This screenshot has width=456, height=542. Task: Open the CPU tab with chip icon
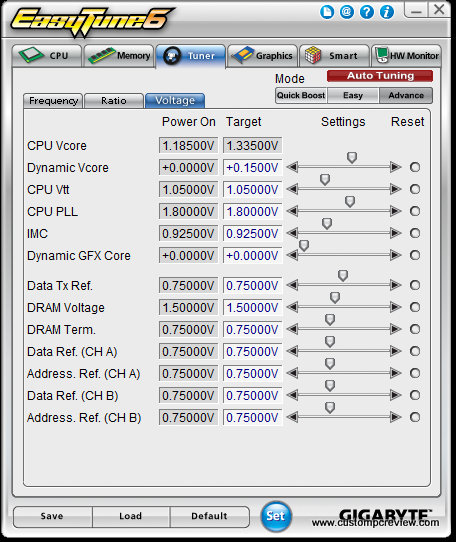point(31,55)
